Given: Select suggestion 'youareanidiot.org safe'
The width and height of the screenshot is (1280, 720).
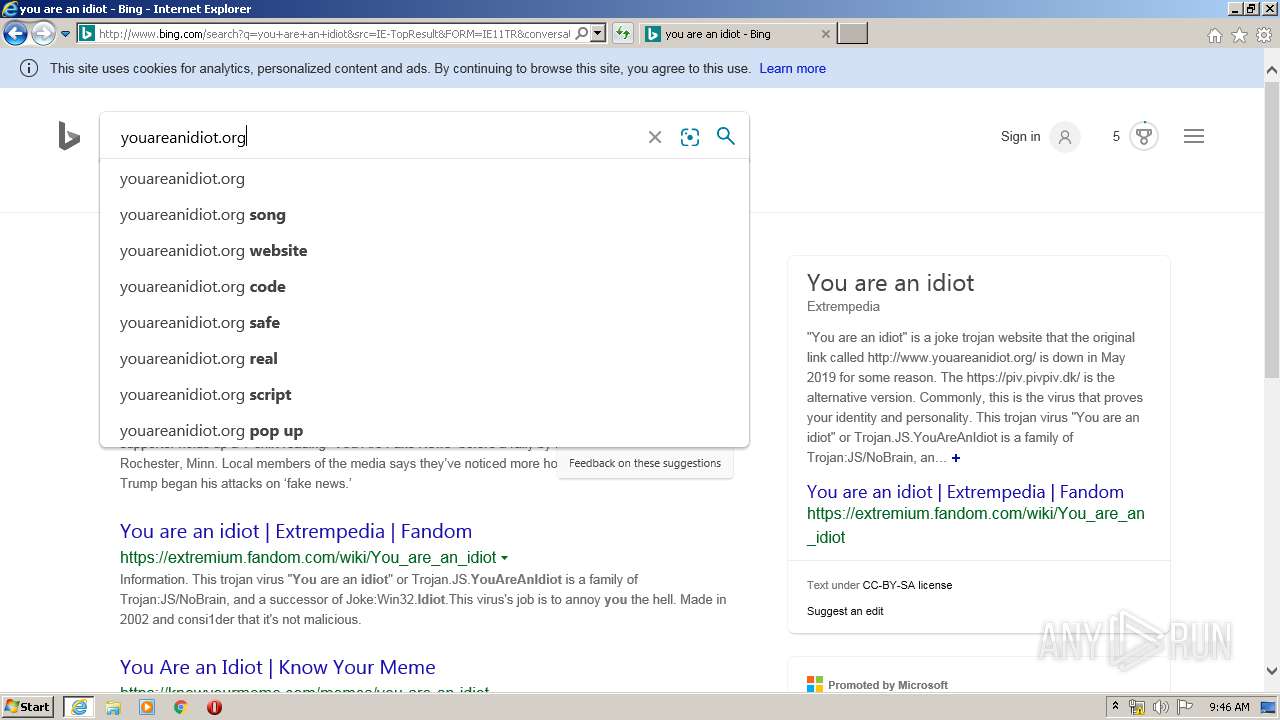Looking at the screenshot, I should (424, 323).
